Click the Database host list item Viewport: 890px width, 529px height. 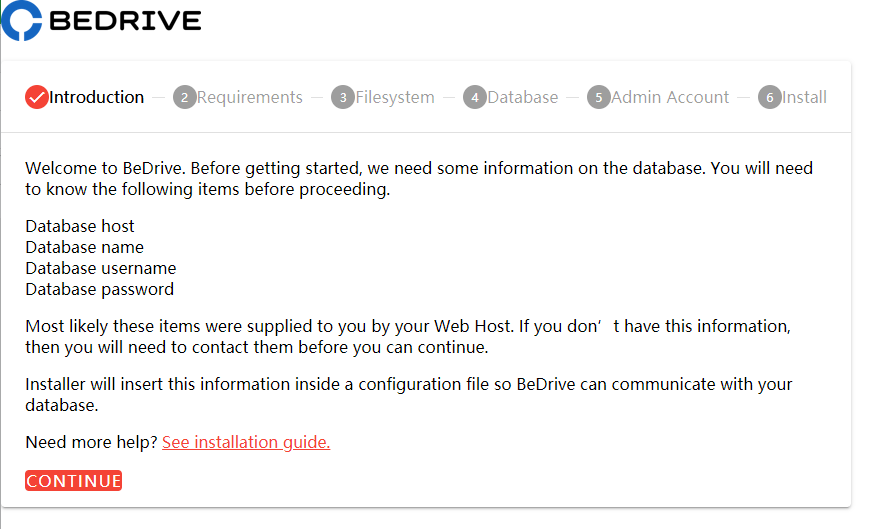pos(80,226)
